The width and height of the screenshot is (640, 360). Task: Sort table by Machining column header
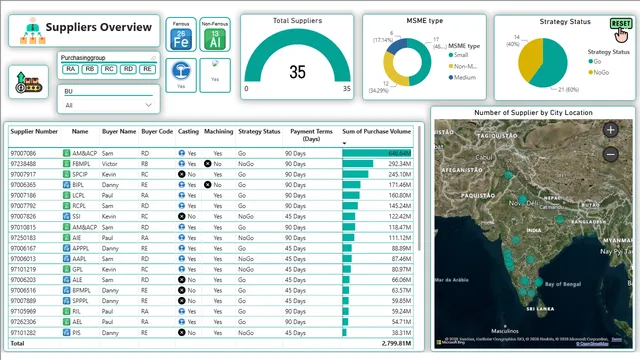pos(218,131)
